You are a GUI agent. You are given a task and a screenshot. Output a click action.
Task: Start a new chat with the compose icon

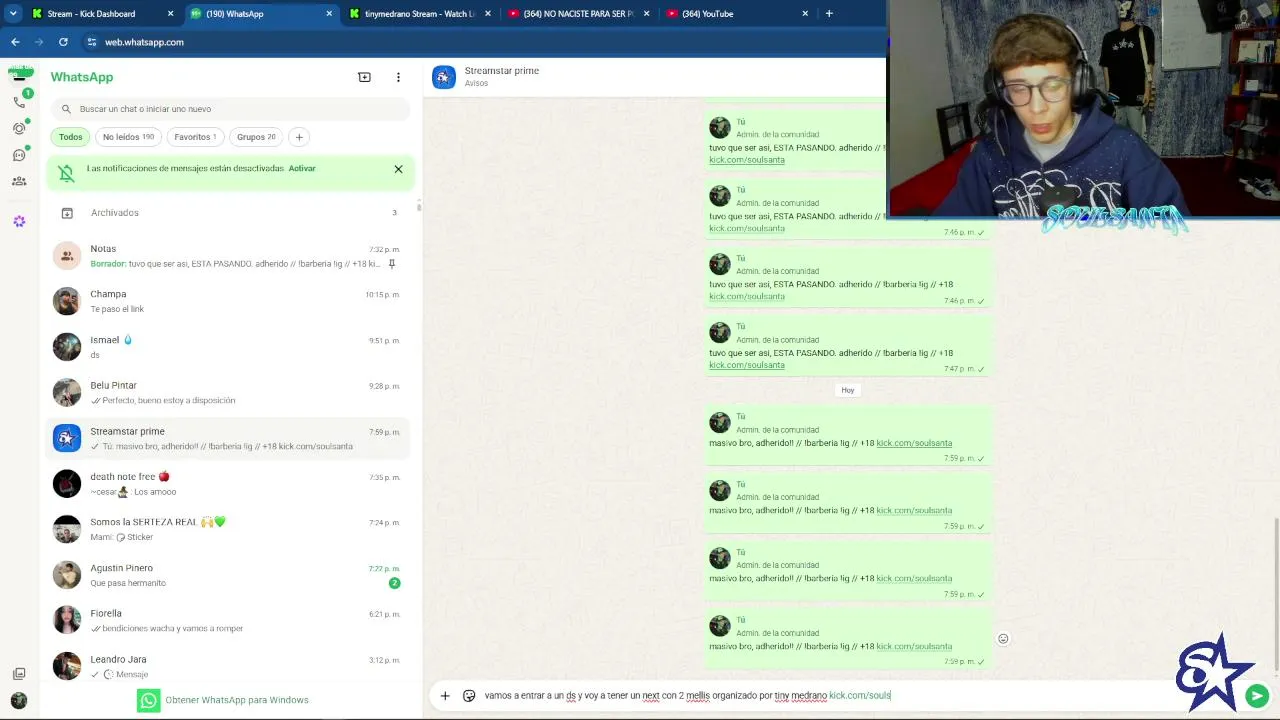point(364,77)
